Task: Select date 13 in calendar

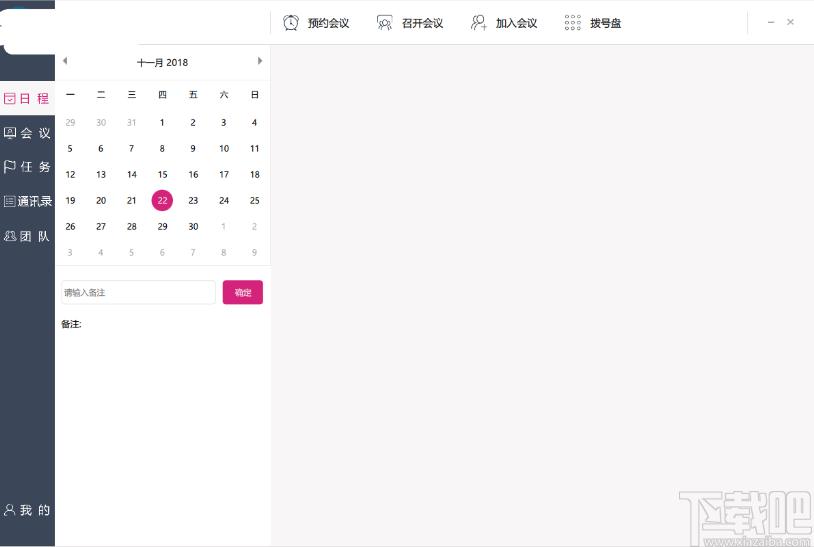Action: pyautogui.click(x=101, y=174)
